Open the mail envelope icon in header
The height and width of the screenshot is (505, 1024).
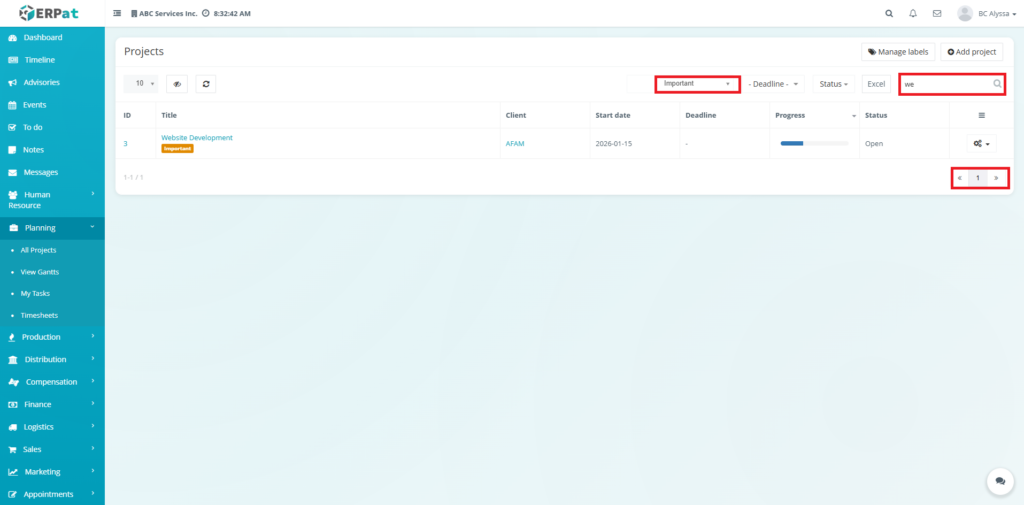(x=937, y=14)
